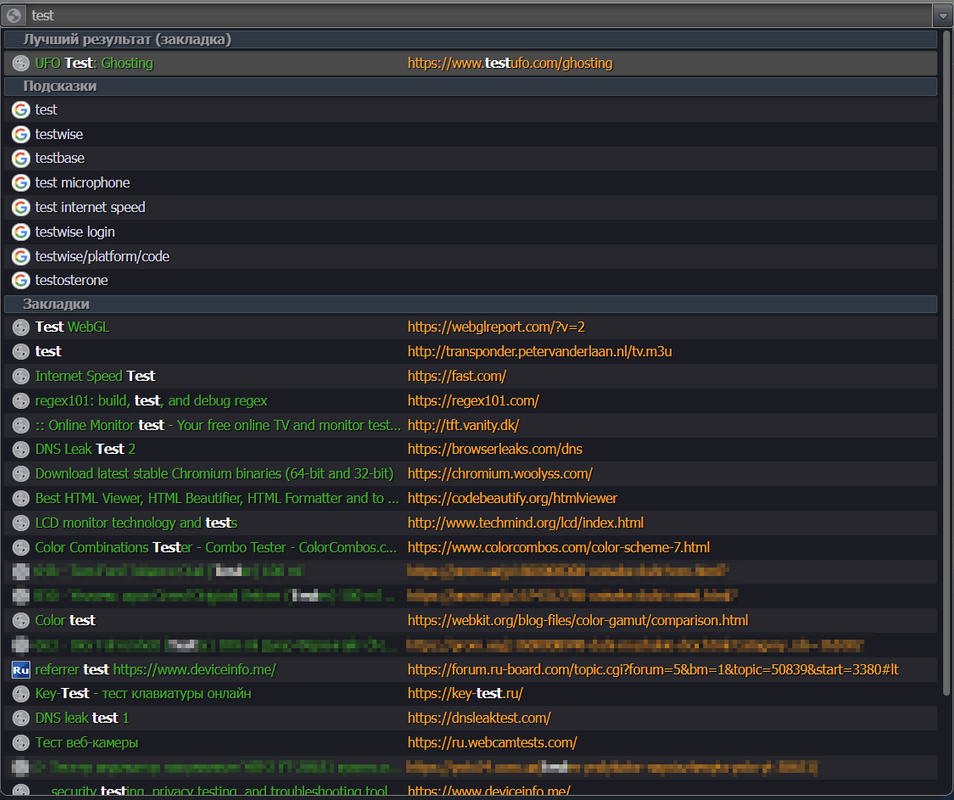Choose the 'testwise' search suggestion
954x800 pixels.
(471, 134)
